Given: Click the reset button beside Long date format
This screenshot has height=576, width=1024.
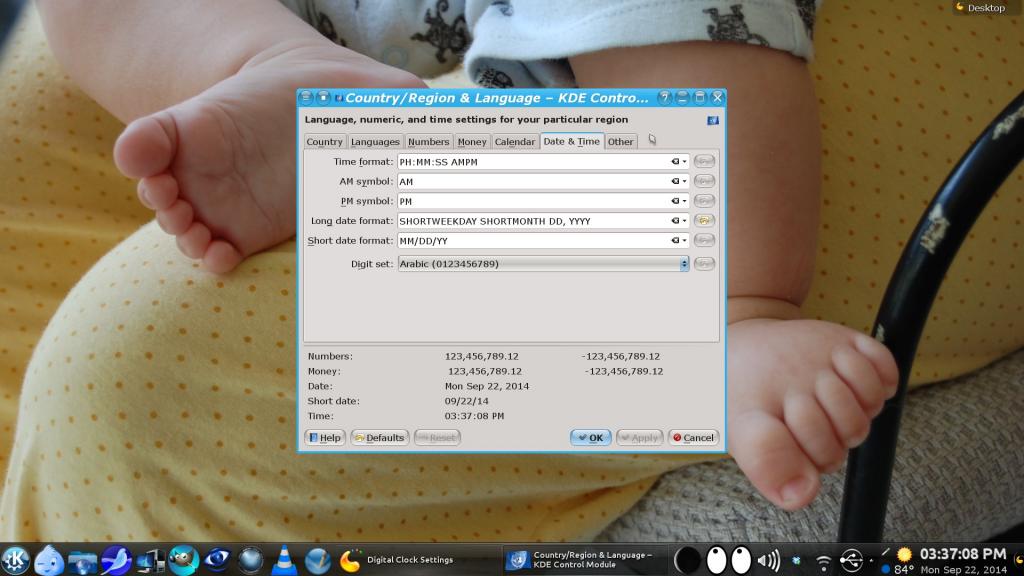Looking at the screenshot, I should coord(705,221).
